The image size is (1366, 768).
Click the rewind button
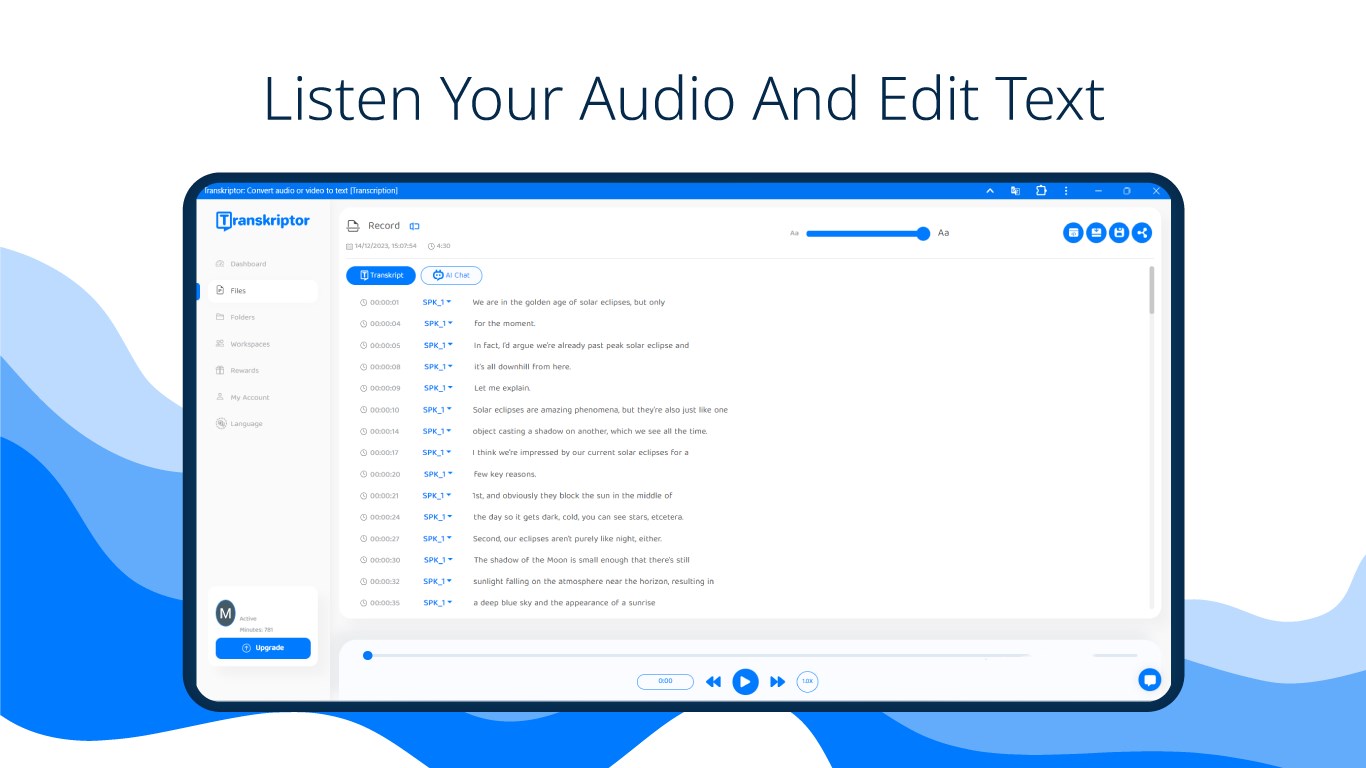pyautogui.click(x=713, y=682)
